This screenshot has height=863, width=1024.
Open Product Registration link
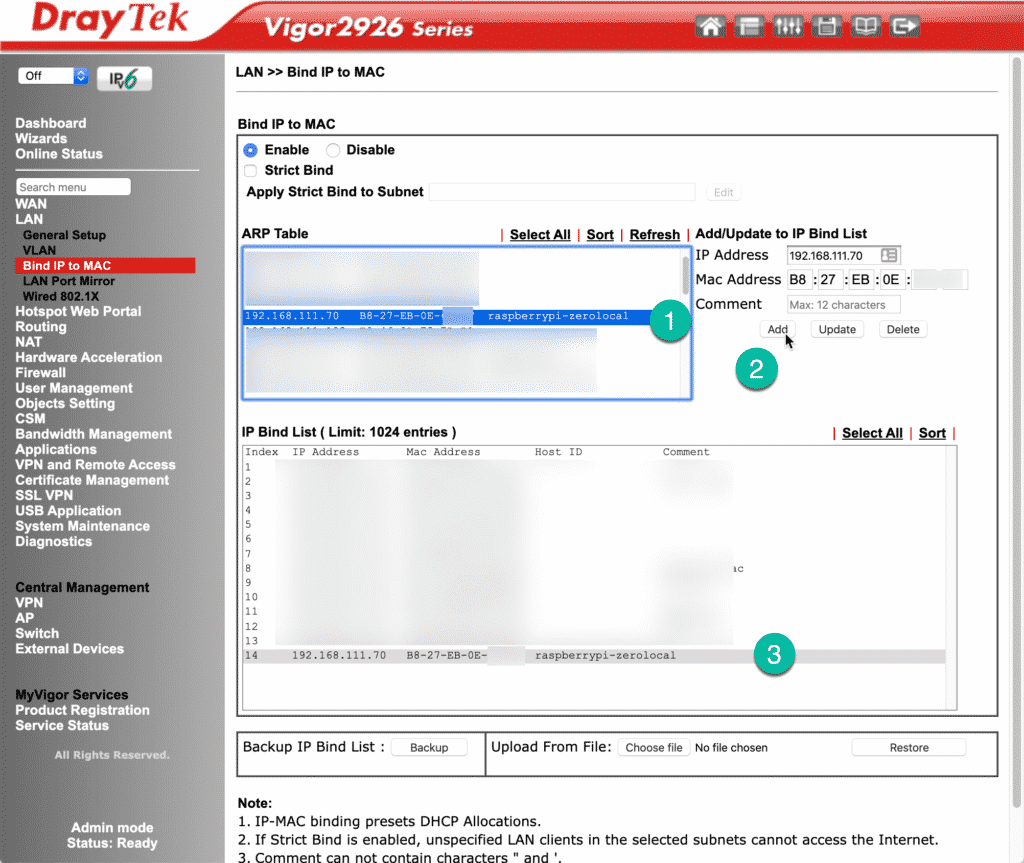click(82, 710)
